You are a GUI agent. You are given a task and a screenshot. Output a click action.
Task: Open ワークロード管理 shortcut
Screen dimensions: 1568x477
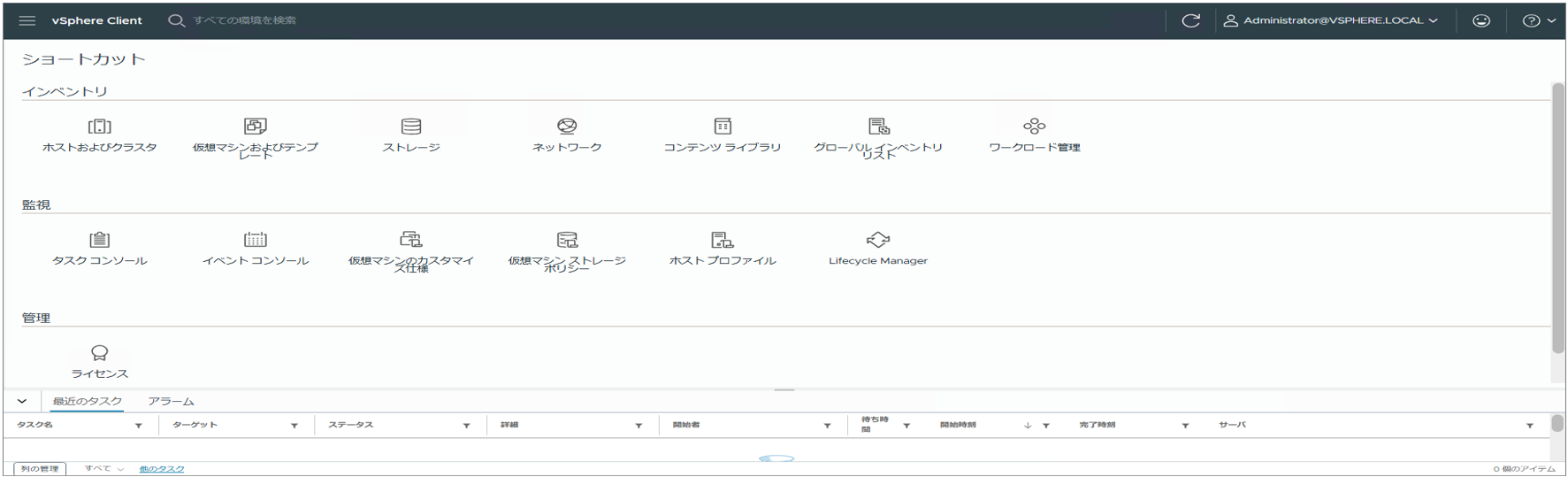click(1035, 136)
